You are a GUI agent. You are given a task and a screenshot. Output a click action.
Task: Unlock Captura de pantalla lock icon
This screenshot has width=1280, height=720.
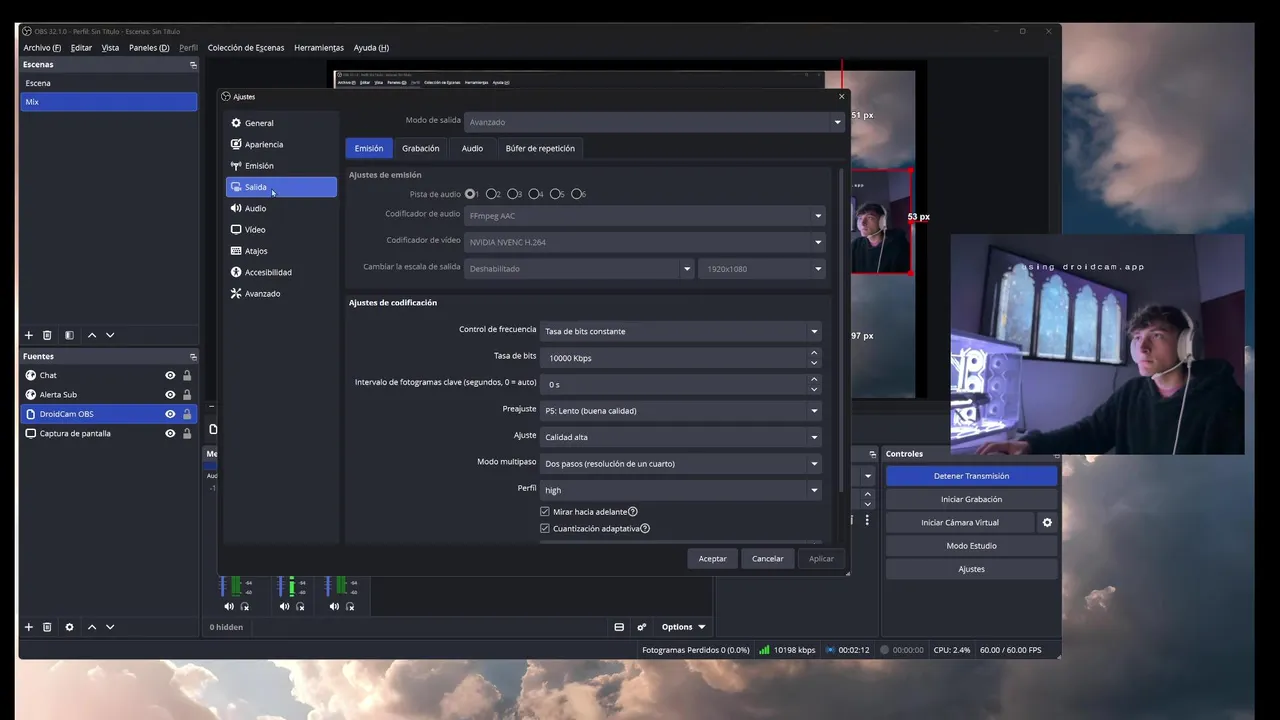point(187,434)
